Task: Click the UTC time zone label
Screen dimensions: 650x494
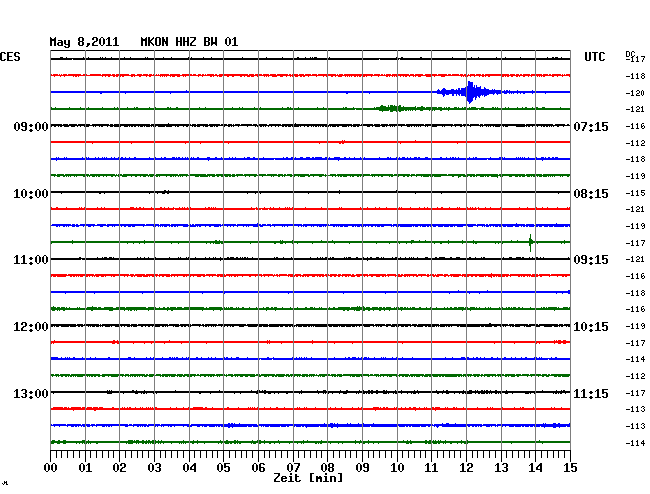Action: point(594,57)
